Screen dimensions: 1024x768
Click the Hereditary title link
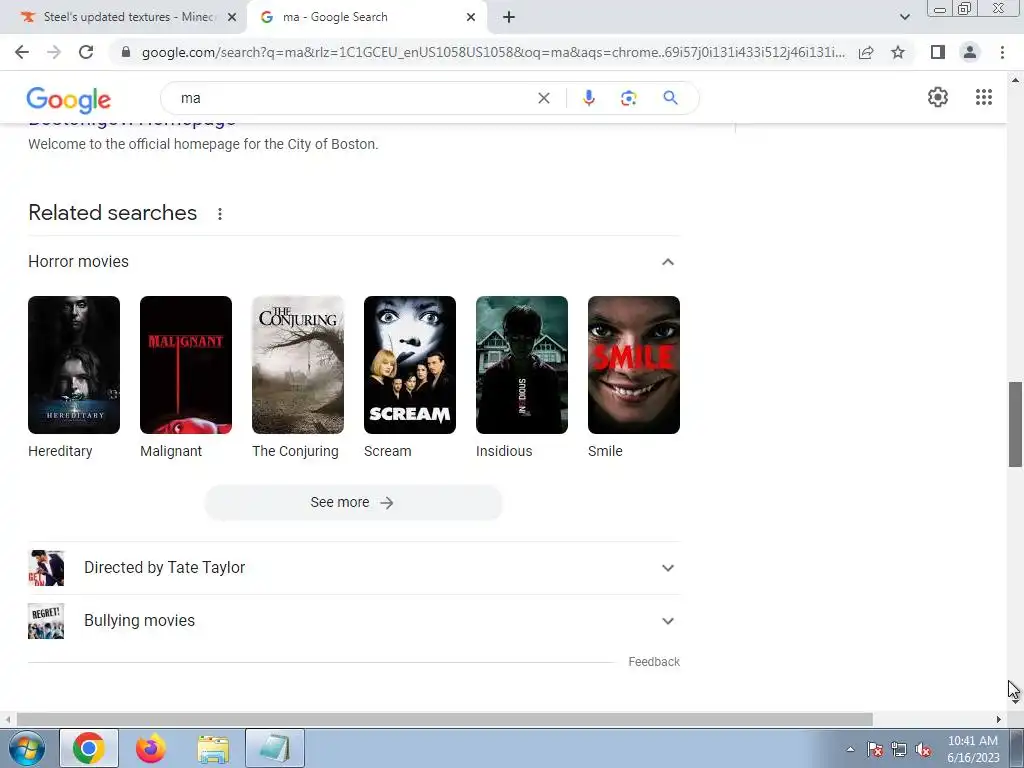pos(60,451)
